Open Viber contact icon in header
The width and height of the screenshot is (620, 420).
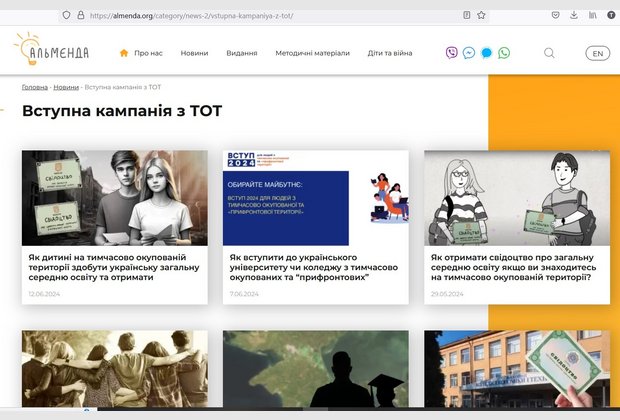click(452, 53)
